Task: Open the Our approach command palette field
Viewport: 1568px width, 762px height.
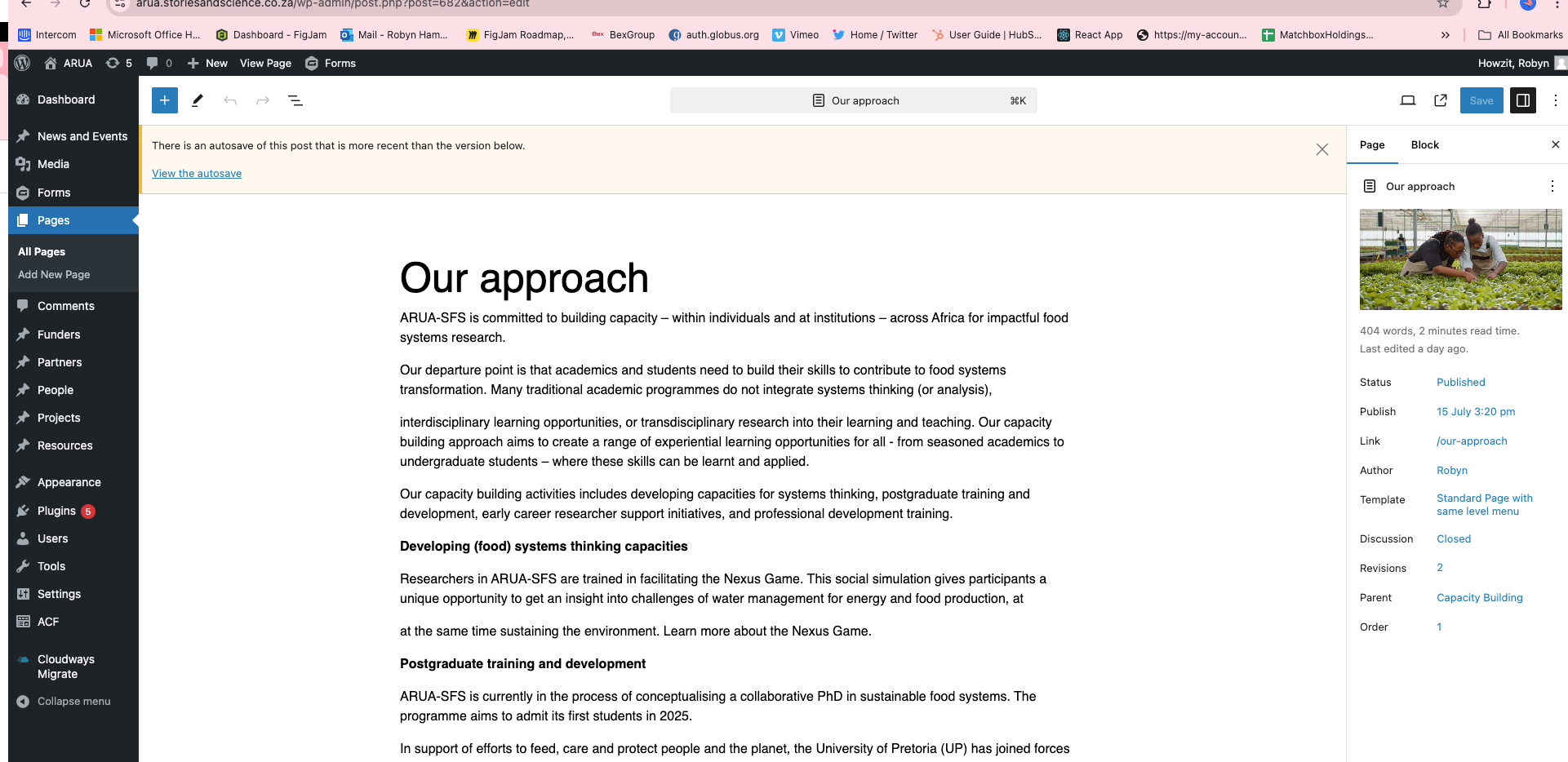Action: click(x=853, y=100)
